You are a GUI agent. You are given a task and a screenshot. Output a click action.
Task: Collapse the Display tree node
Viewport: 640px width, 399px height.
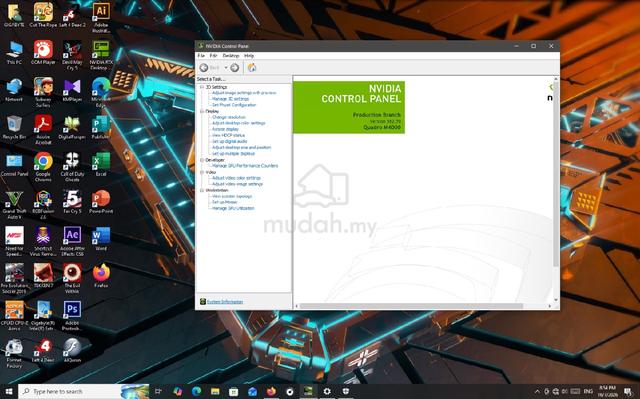tap(202, 111)
